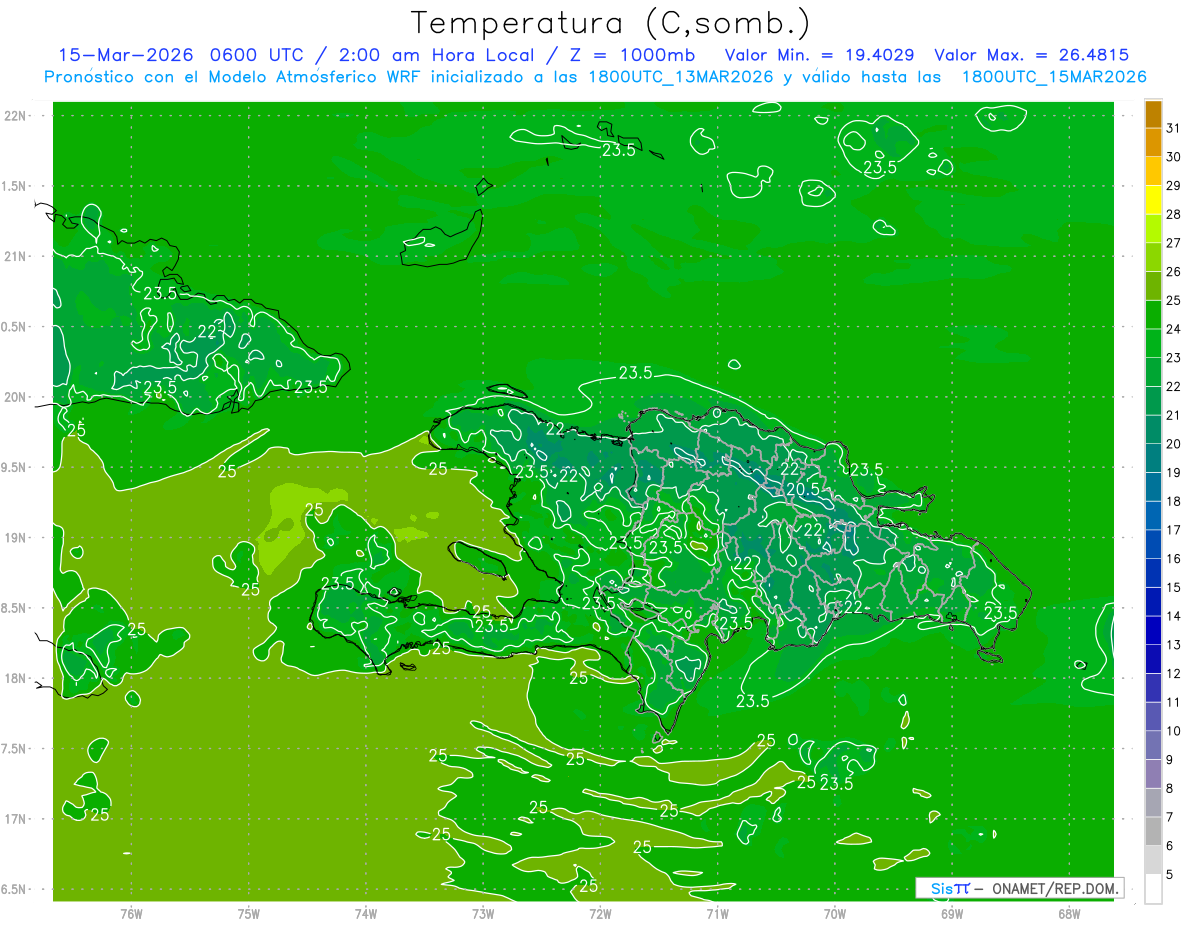This screenshot has height=927, width=1200.
Task: Select the 'Valor Min. = 19.4029' value
Action: pyautogui.click(x=821, y=55)
